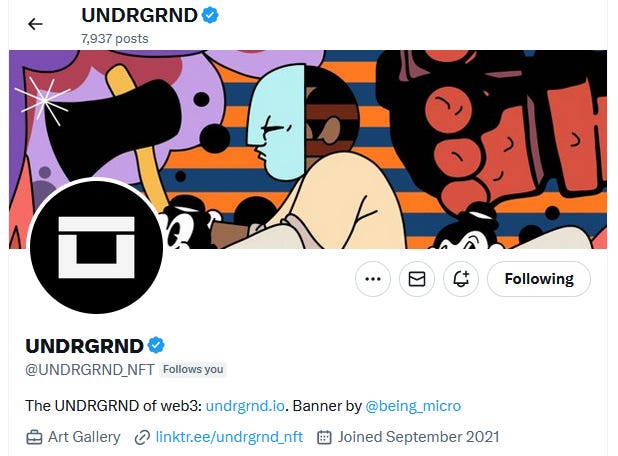618x456 pixels.
Task: Select the Art Gallery category label
Action: point(84,437)
